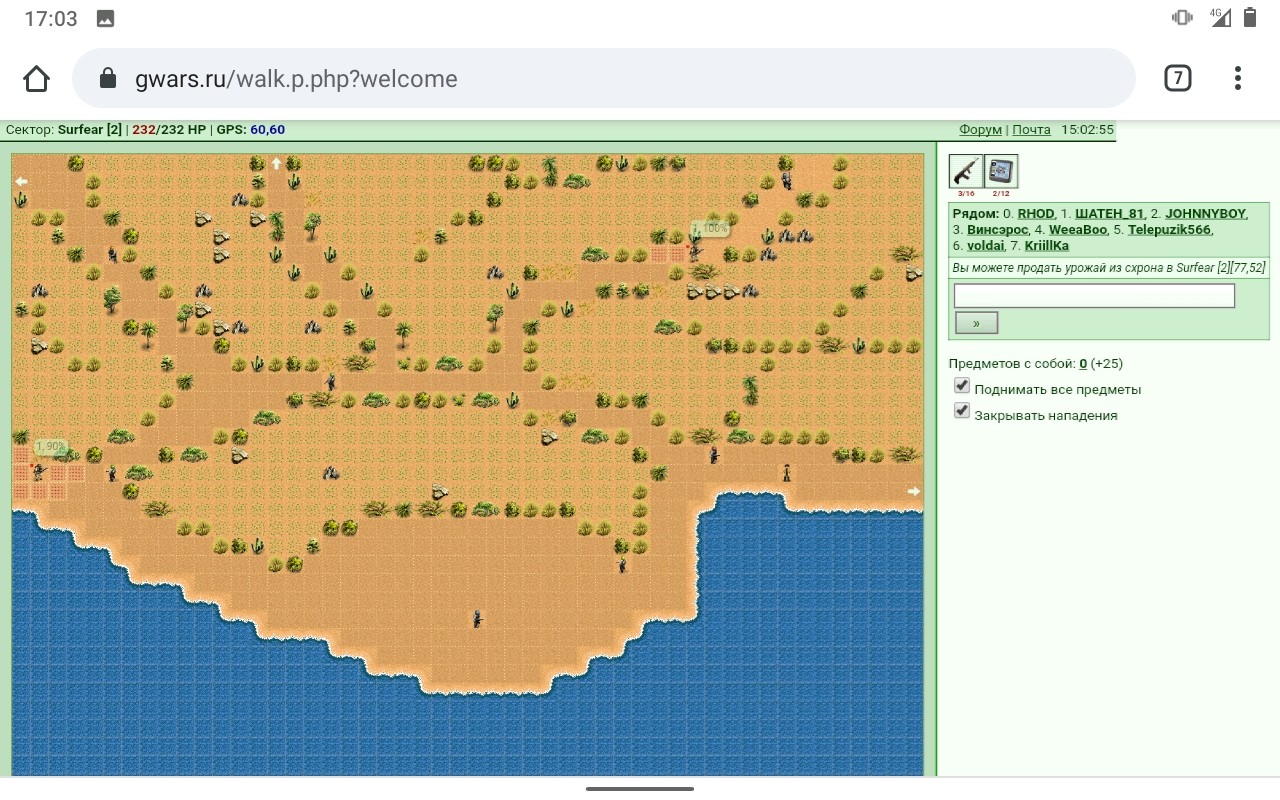
Task: Focus the chat text input field
Action: (x=1094, y=296)
